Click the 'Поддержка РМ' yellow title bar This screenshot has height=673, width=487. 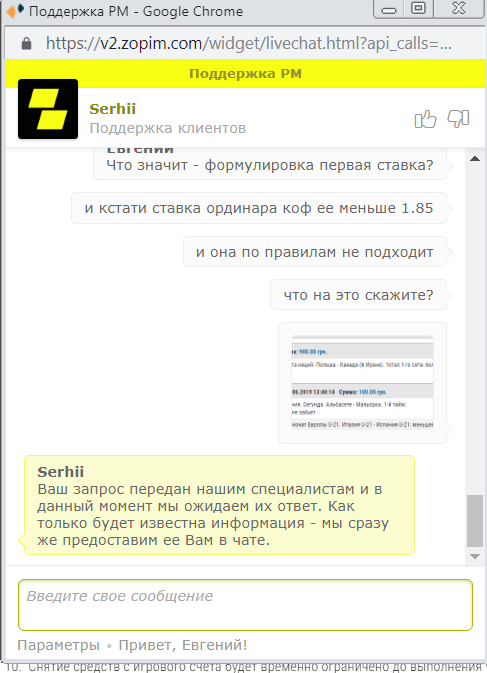click(x=245, y=74)
